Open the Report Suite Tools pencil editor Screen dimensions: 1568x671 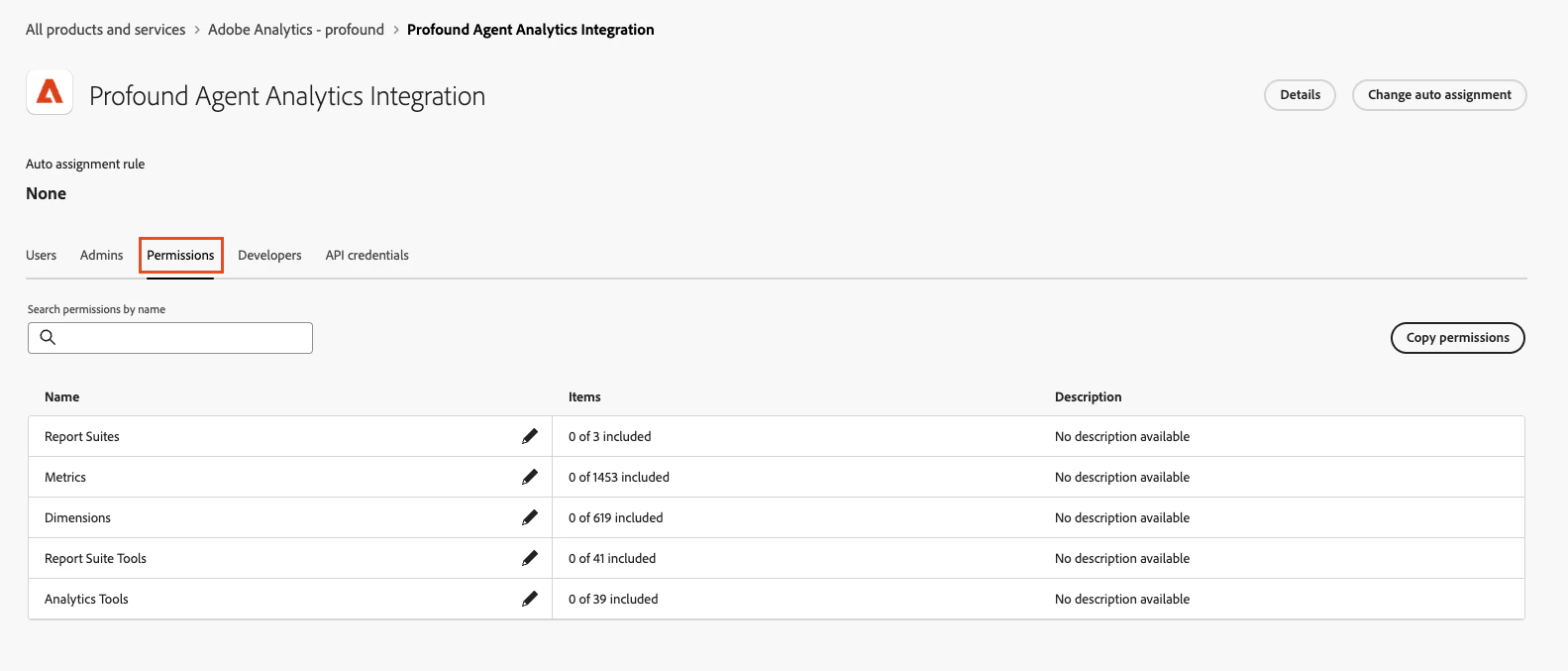click(530, 558)
